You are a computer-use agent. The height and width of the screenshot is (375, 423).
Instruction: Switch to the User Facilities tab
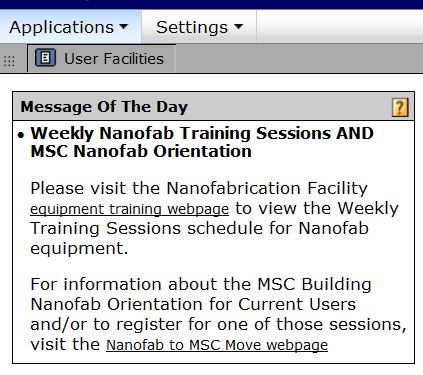(101, 58)
